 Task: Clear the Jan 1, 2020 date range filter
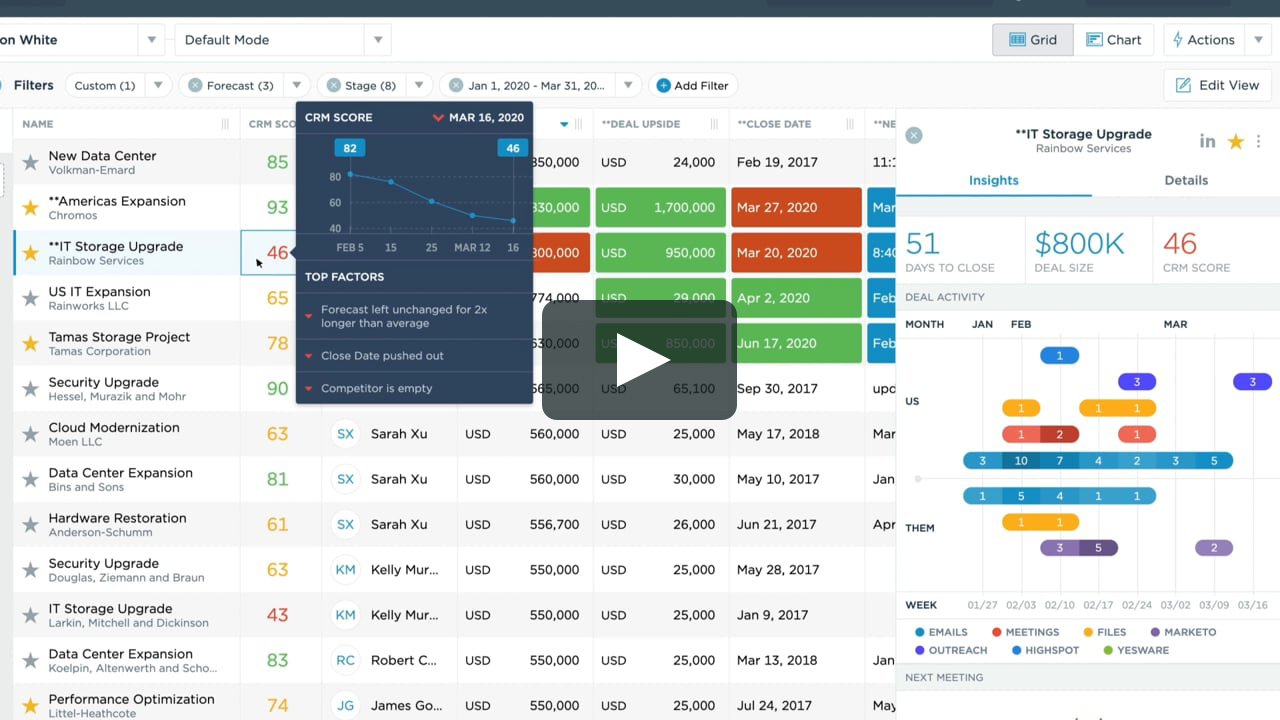click(456, 86)
